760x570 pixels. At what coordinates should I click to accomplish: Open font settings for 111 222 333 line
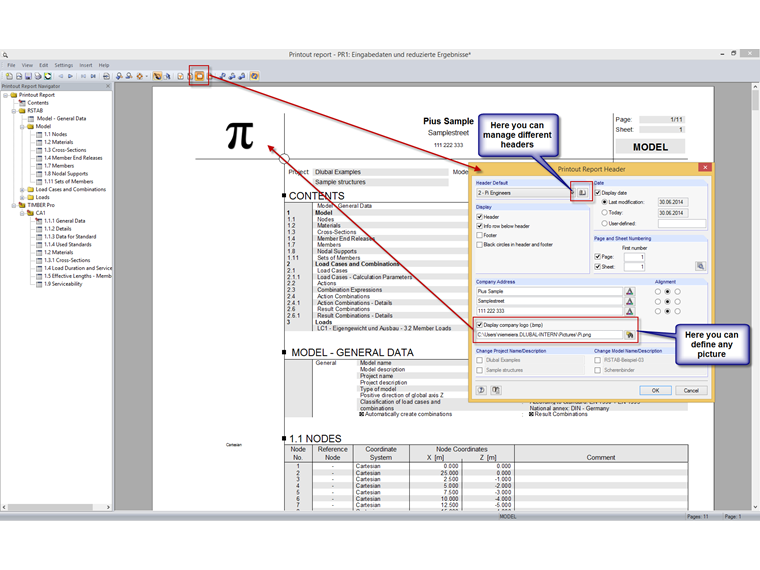coord(629,311)
